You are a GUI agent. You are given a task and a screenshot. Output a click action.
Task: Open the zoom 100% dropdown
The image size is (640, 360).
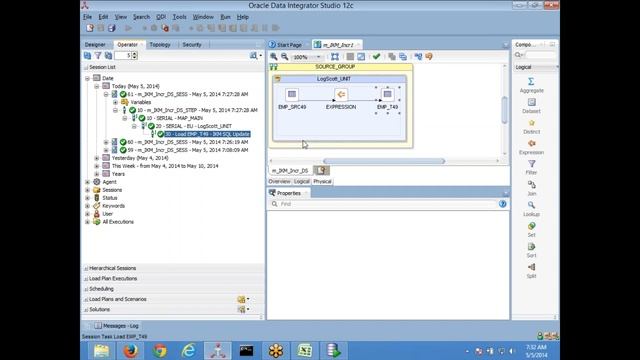click(x=319, y=57)
